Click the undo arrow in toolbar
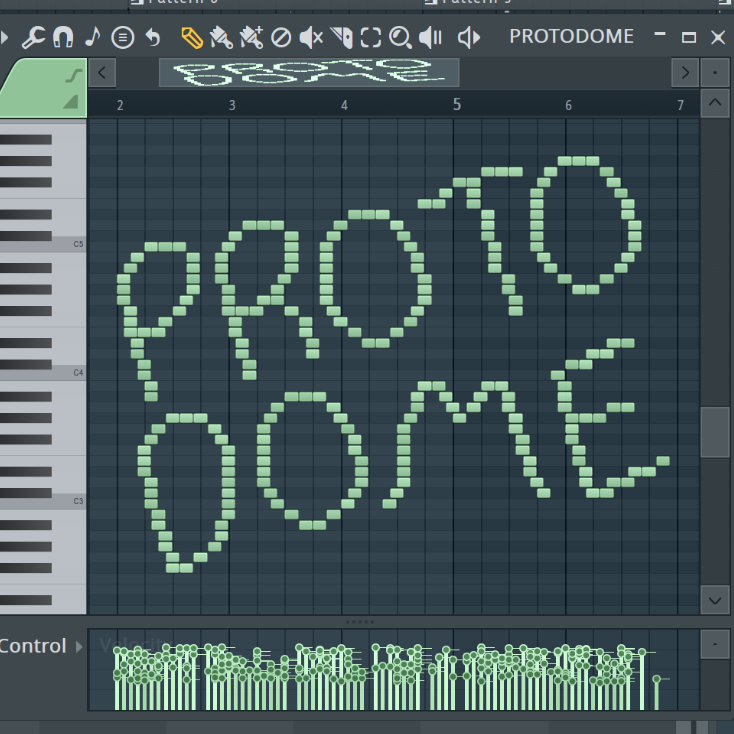The width and height of the screenshot is (734, 734). [x=153, y=38]
